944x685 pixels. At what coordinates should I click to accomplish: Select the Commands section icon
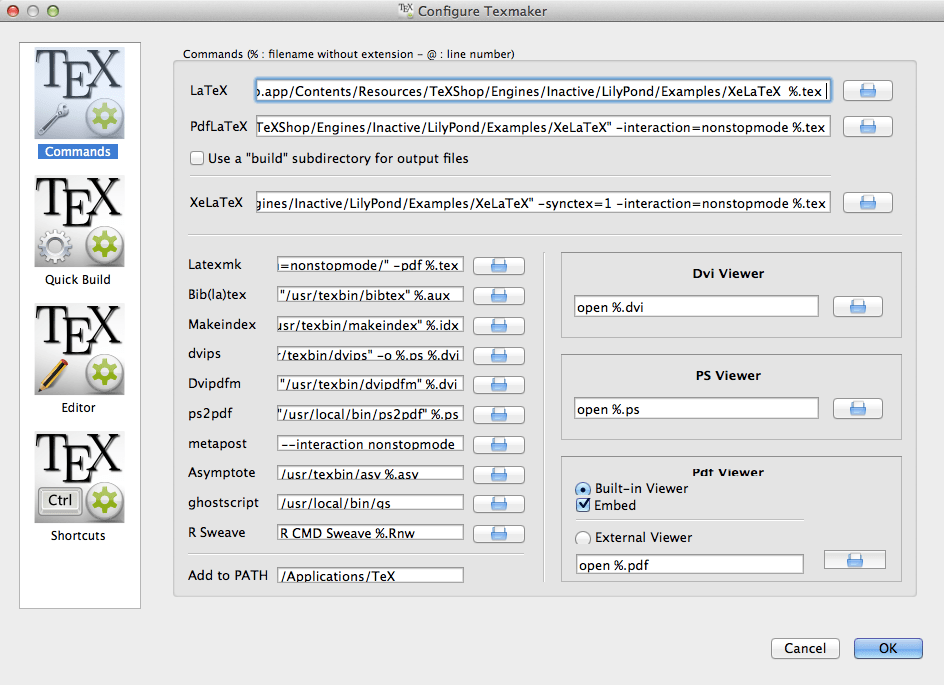pyautogui.click(x=79, y=93)
